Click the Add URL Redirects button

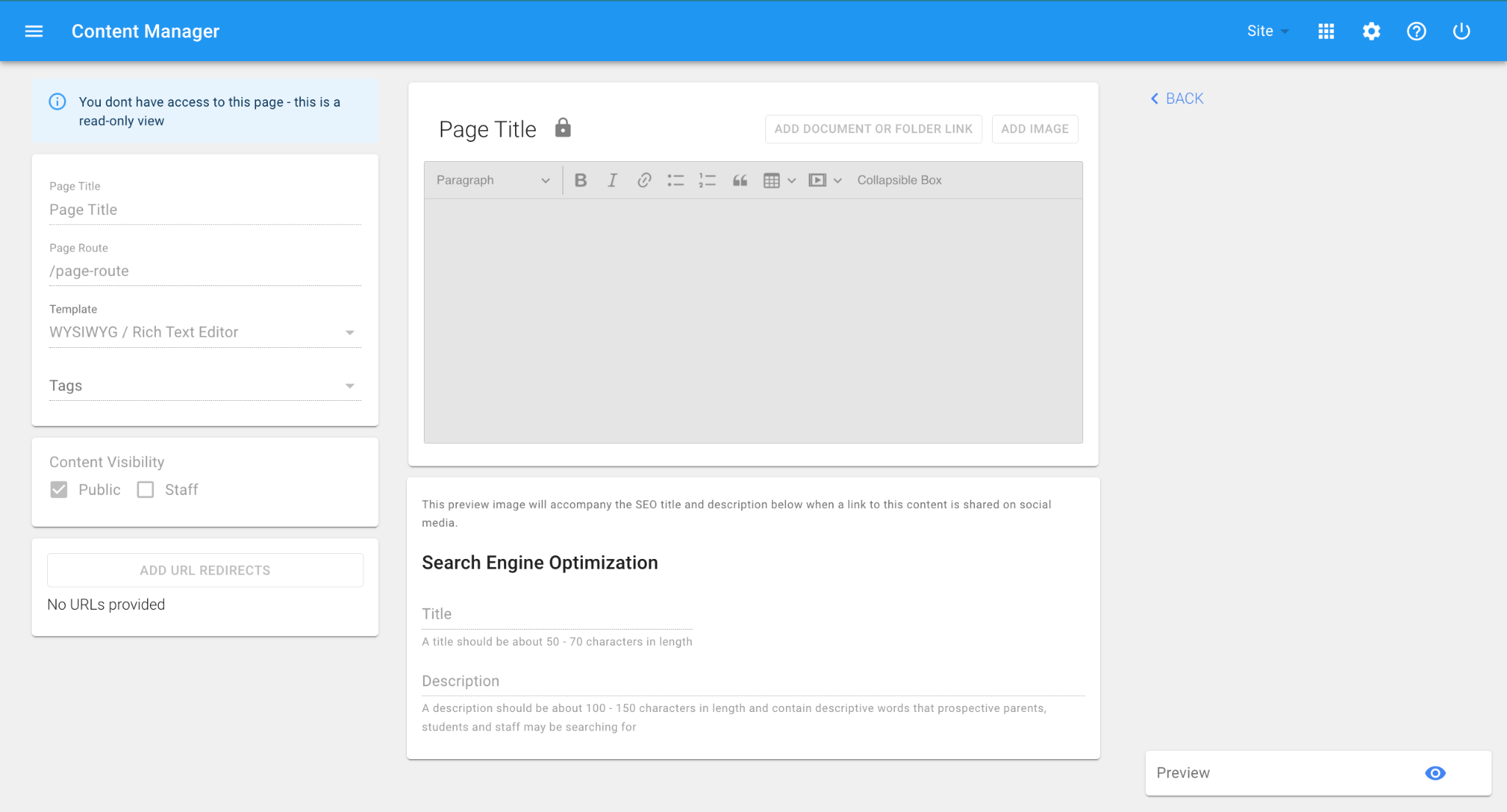(x=205, y=570)
